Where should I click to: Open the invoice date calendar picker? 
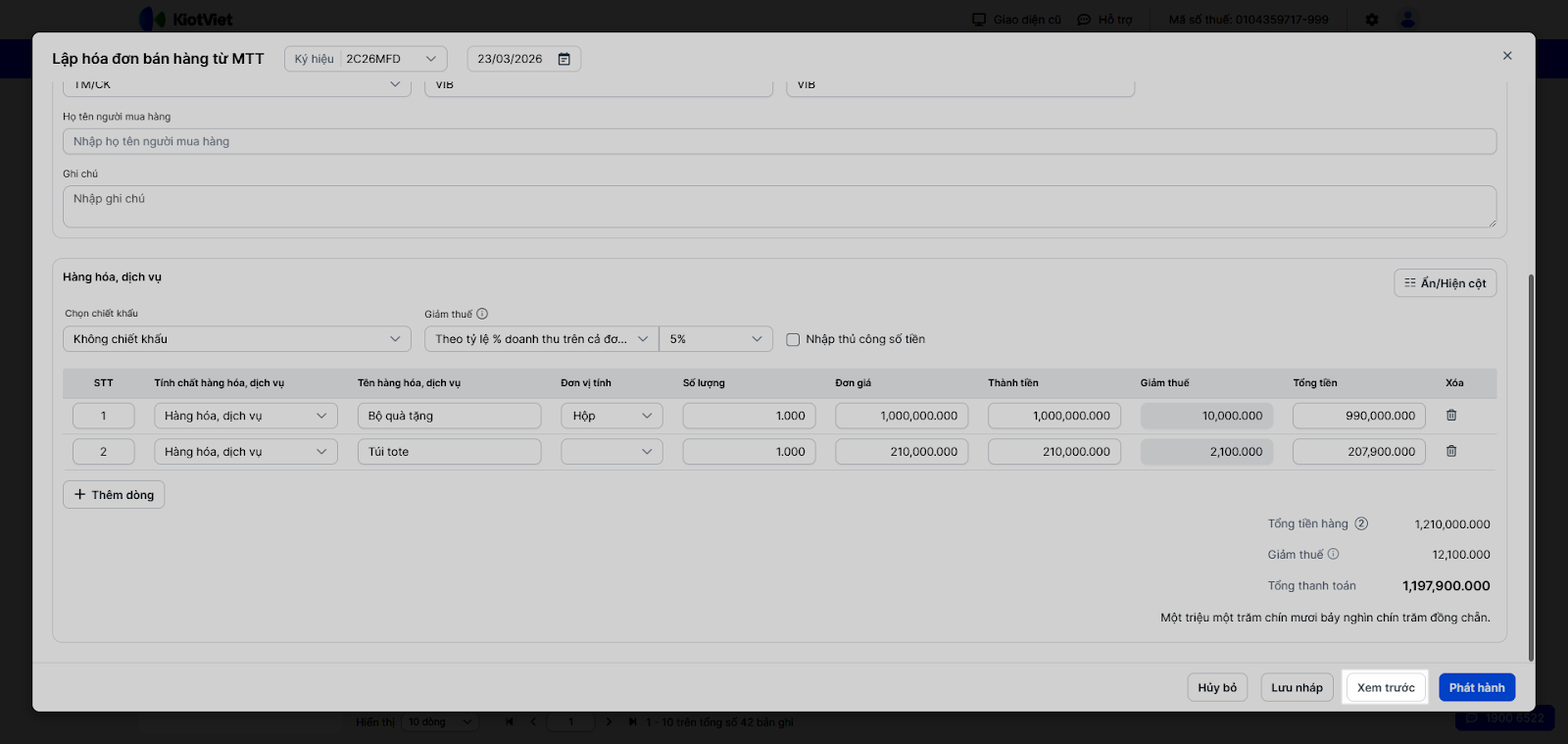coord(563,59)
